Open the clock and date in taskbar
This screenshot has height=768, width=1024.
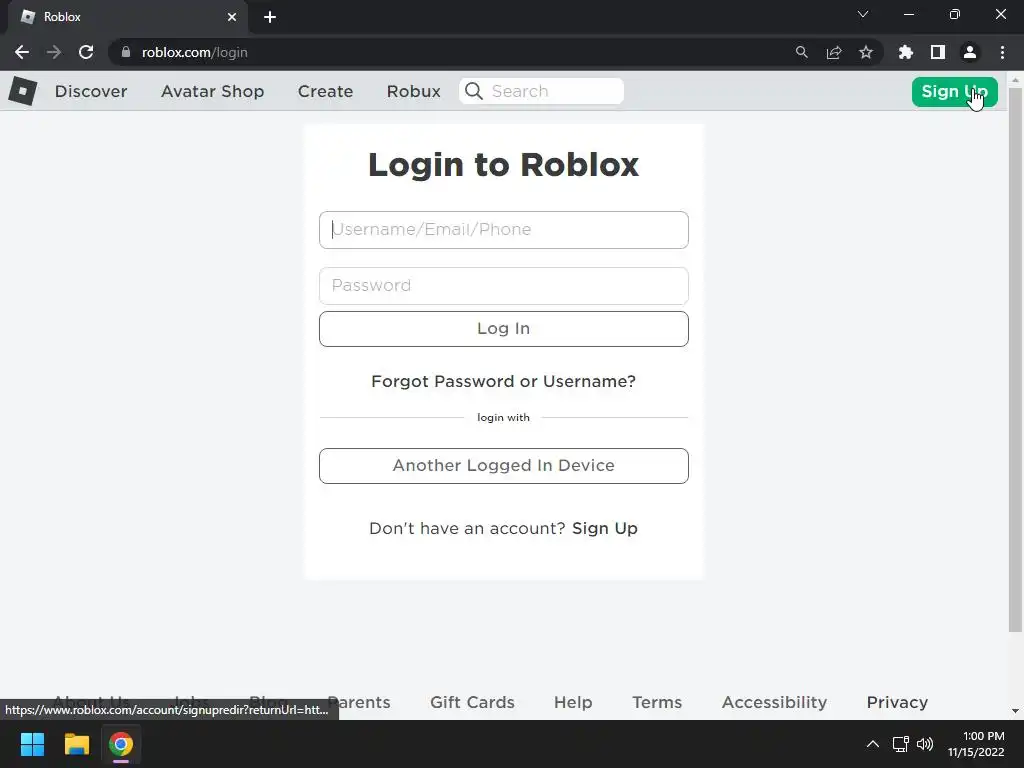tap(976, 744)
